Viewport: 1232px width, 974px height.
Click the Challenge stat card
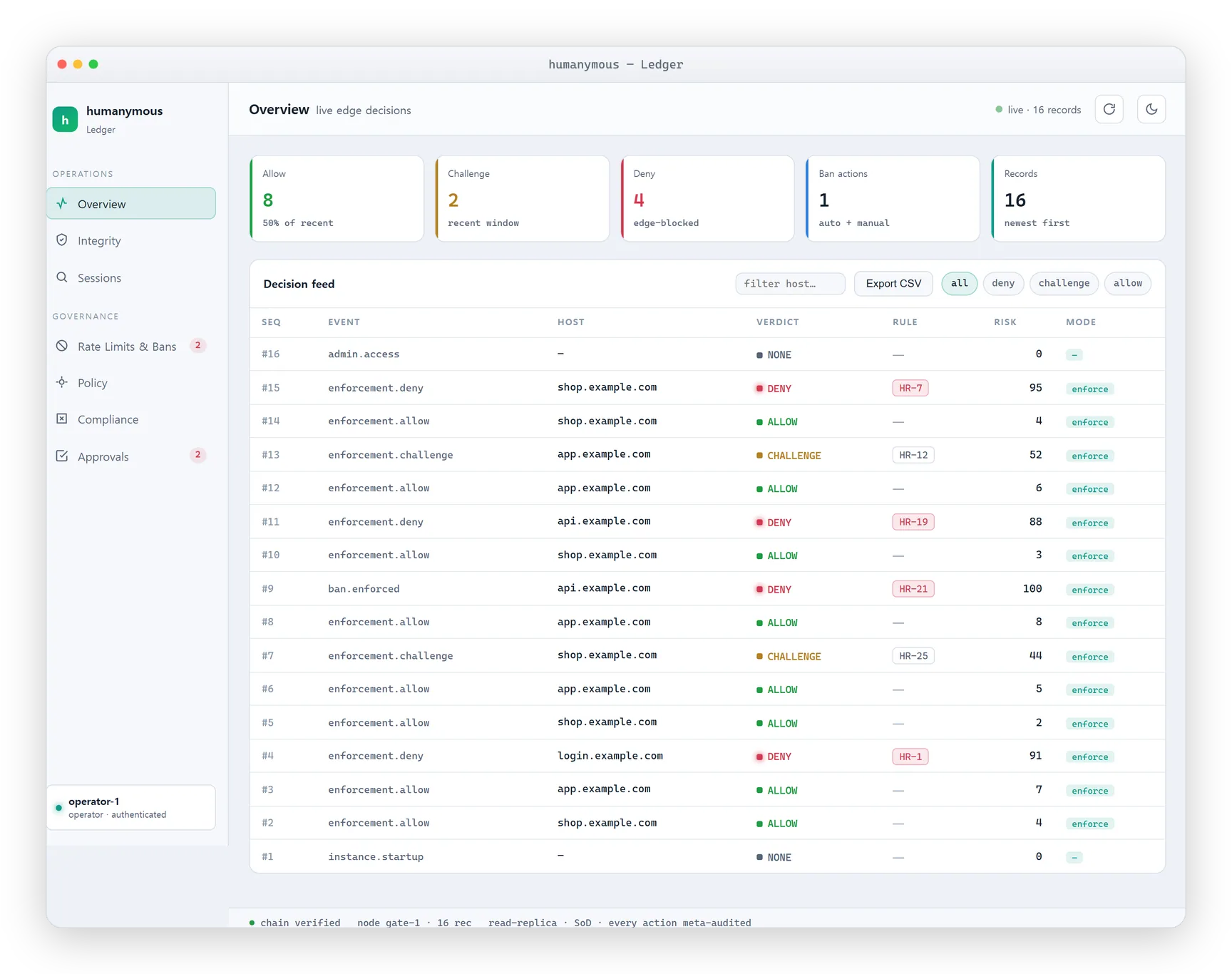coord(522,199)
